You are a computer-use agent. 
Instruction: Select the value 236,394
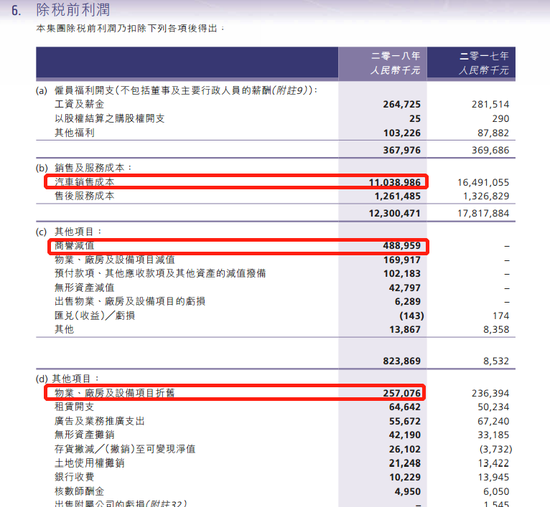(x=490, y=393)
